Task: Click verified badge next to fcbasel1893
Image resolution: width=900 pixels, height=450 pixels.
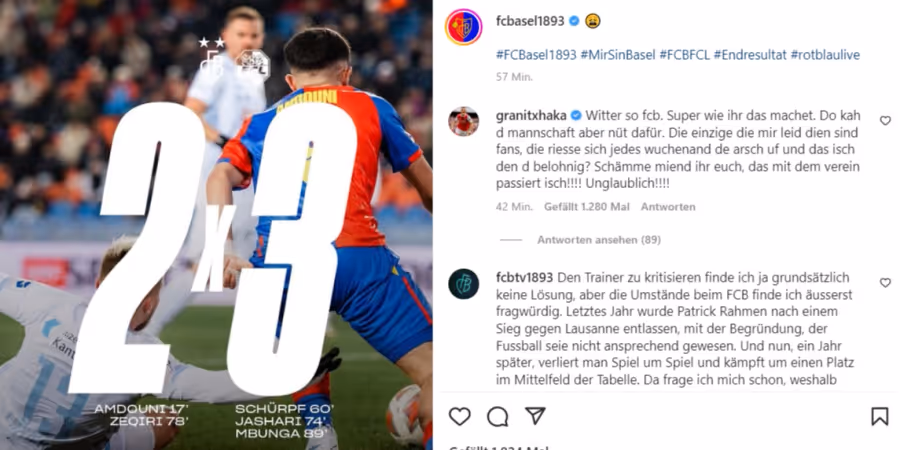Action: (573, 21)
